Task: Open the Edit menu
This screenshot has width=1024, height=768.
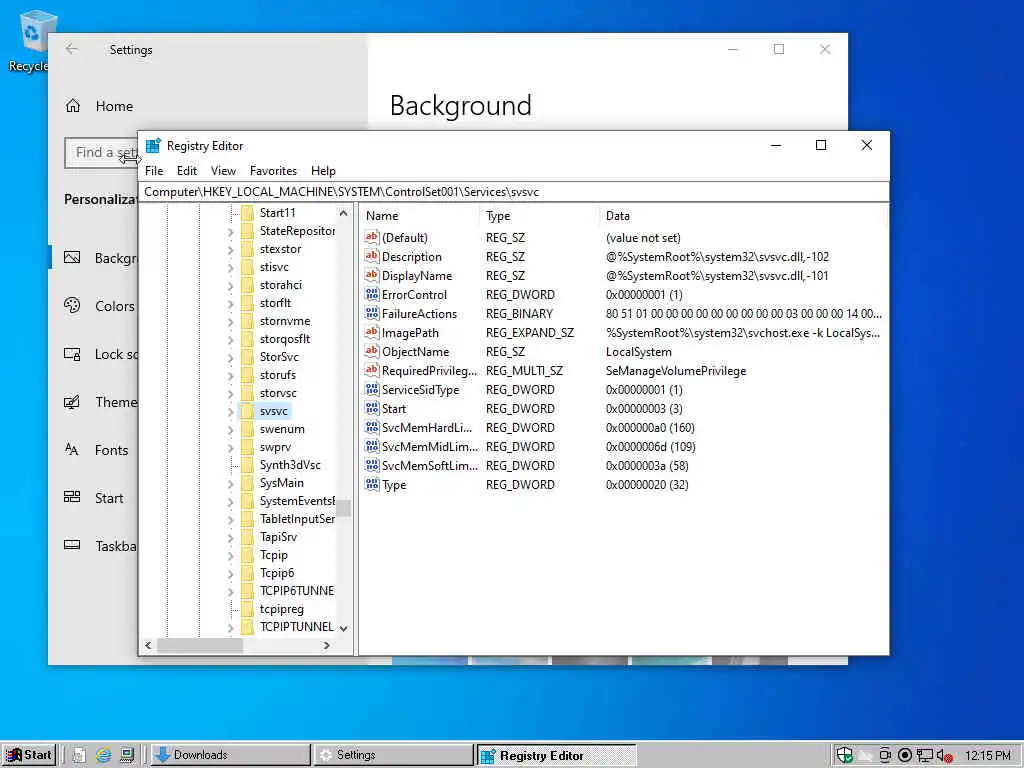Action: point(187,170)
